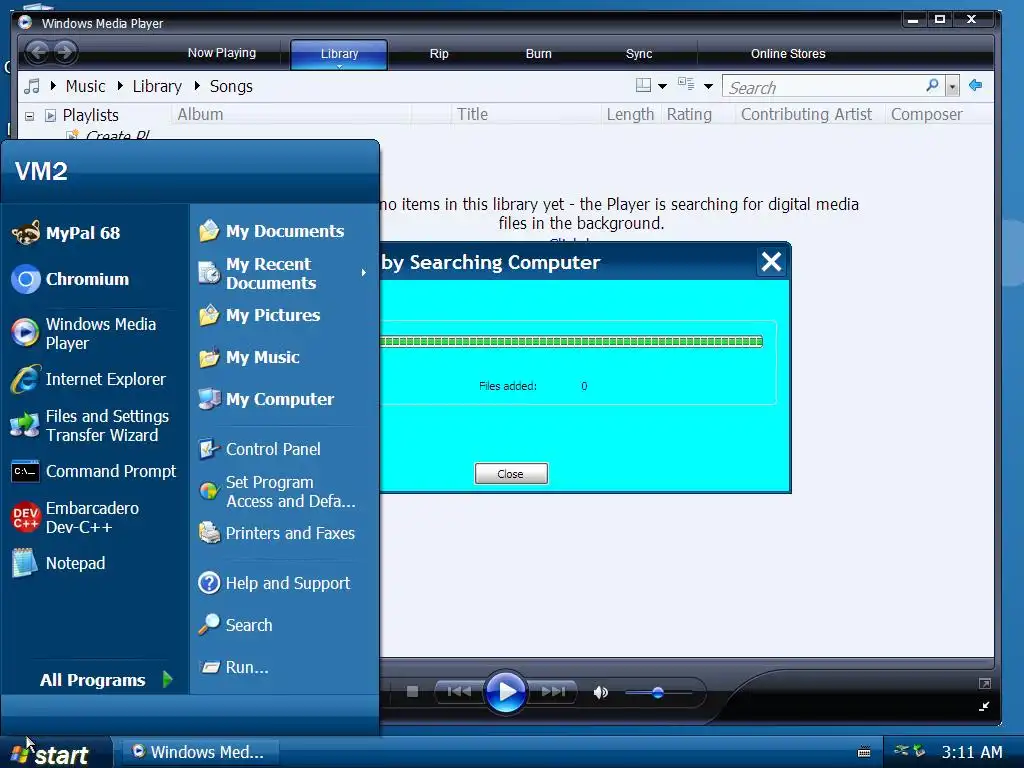Screen dimensions: 1024x768
Task: Switch to the Now Playing tab
Action: tap(221, 53)
